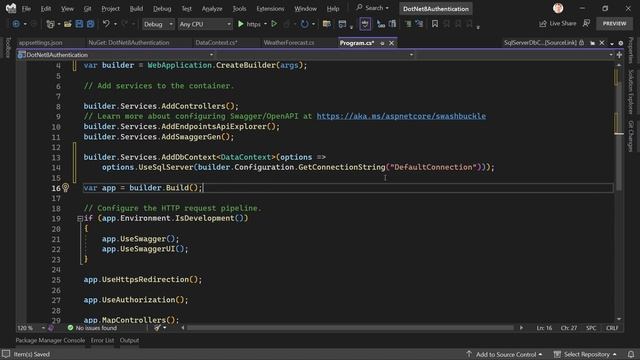Click the Search box in title bar

[372, 8]
